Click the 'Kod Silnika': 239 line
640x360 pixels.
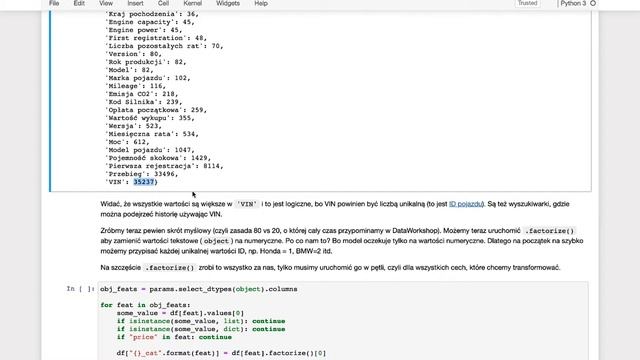pyautogui.click(x=144, y=102)
